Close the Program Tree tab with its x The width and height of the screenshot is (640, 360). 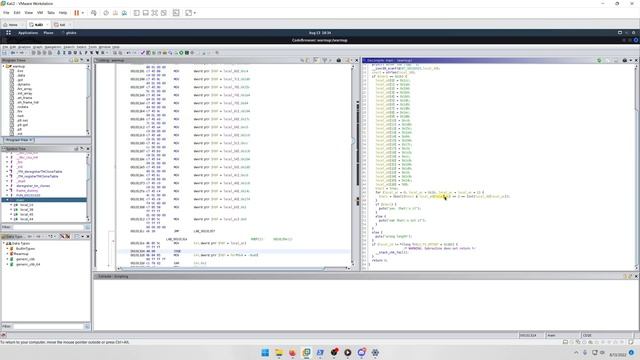coord(31,140)
